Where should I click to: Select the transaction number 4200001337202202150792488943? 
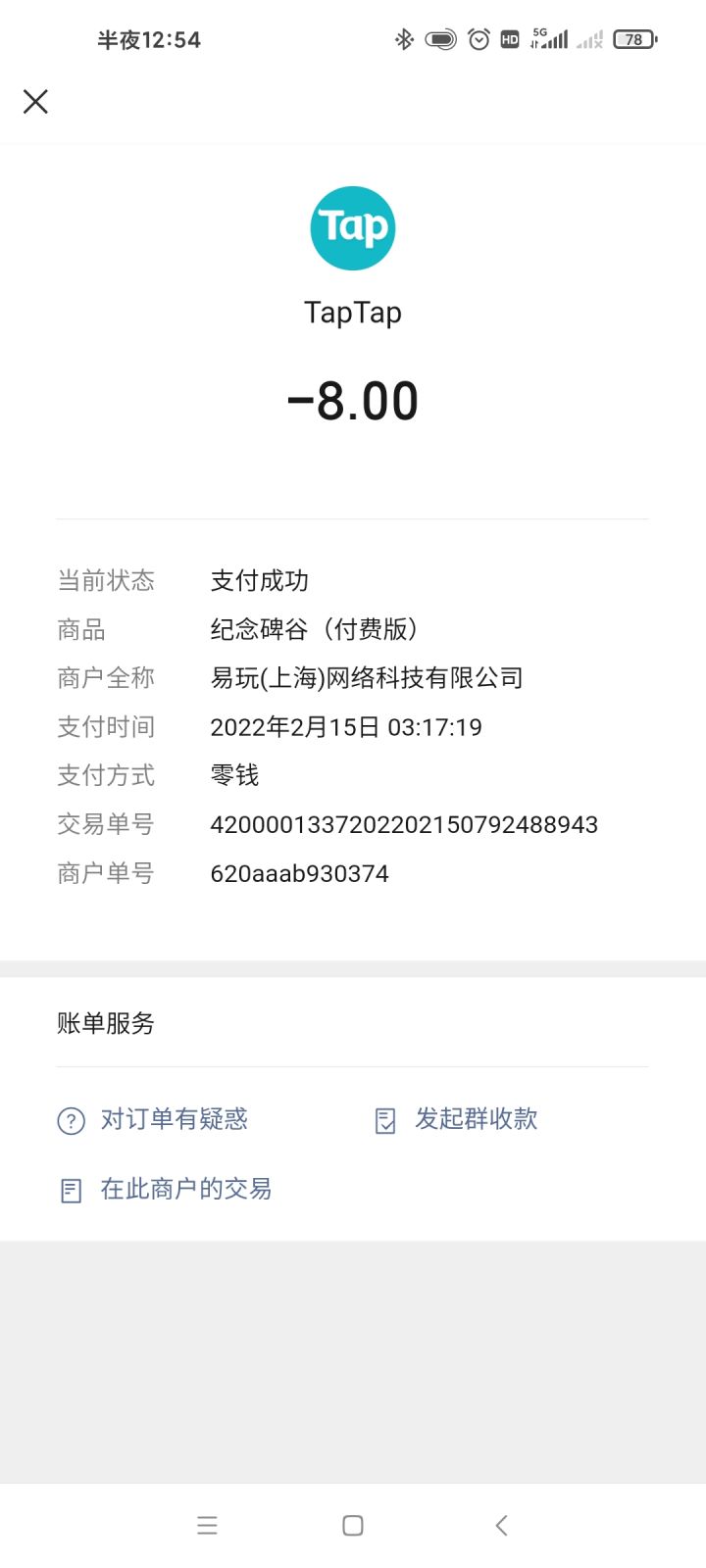point(404,825)
